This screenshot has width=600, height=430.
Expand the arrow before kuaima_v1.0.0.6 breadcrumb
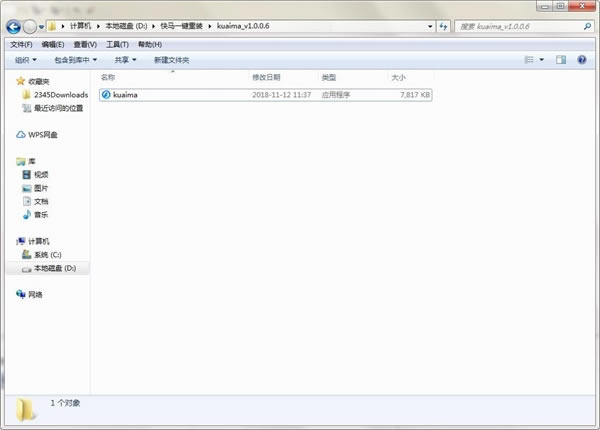pos(210,26)
